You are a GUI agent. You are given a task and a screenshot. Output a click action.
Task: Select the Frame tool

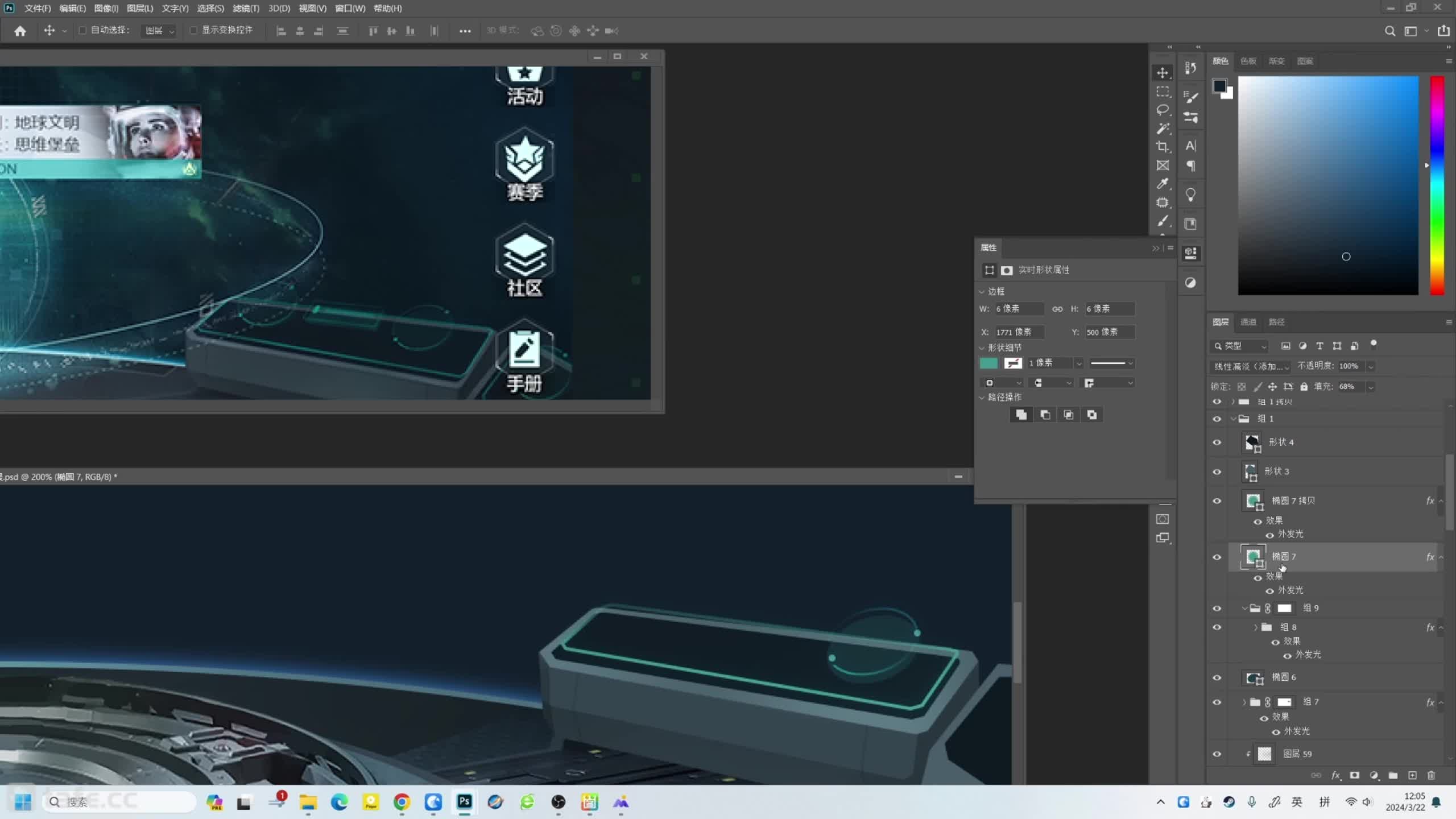tap(1163, 166)
